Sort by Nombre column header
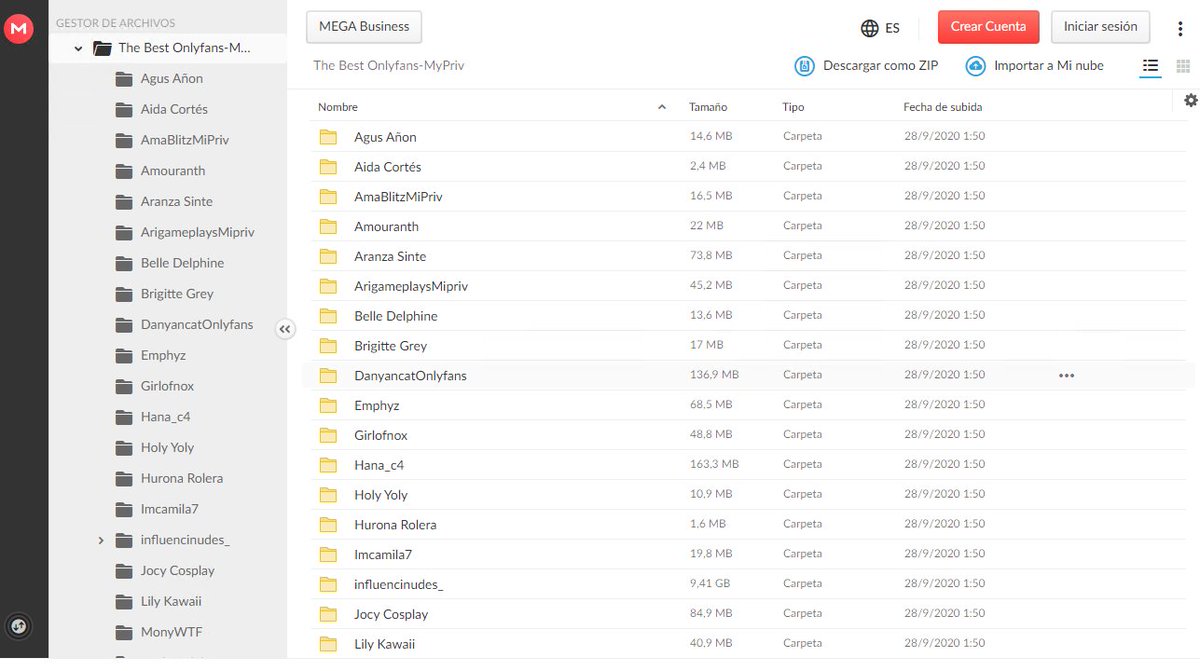 (338, 107)
